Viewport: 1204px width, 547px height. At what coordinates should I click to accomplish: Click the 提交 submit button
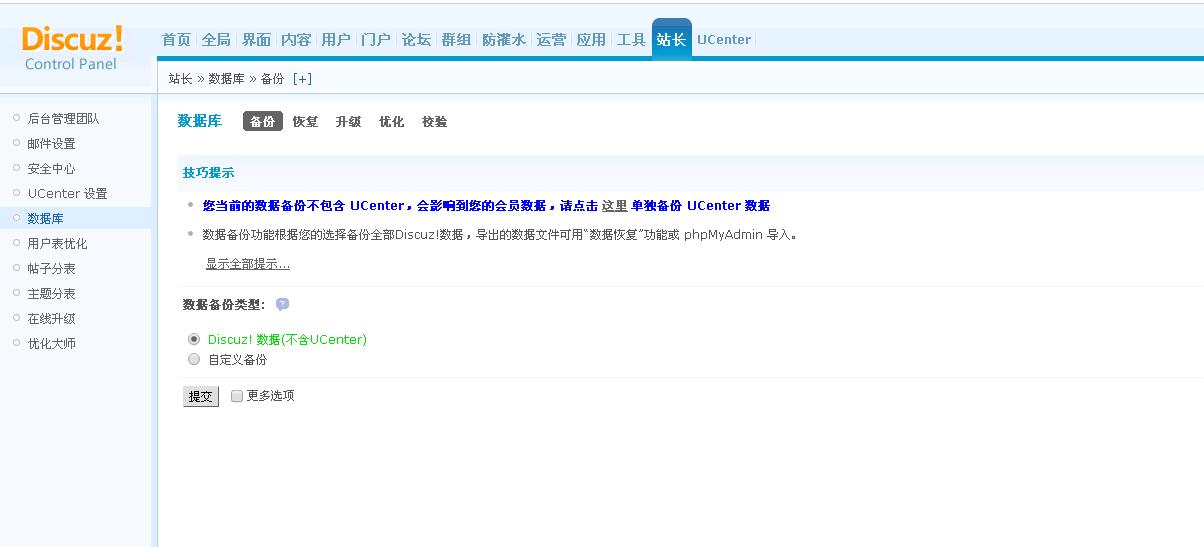click(x=201, y=396)
